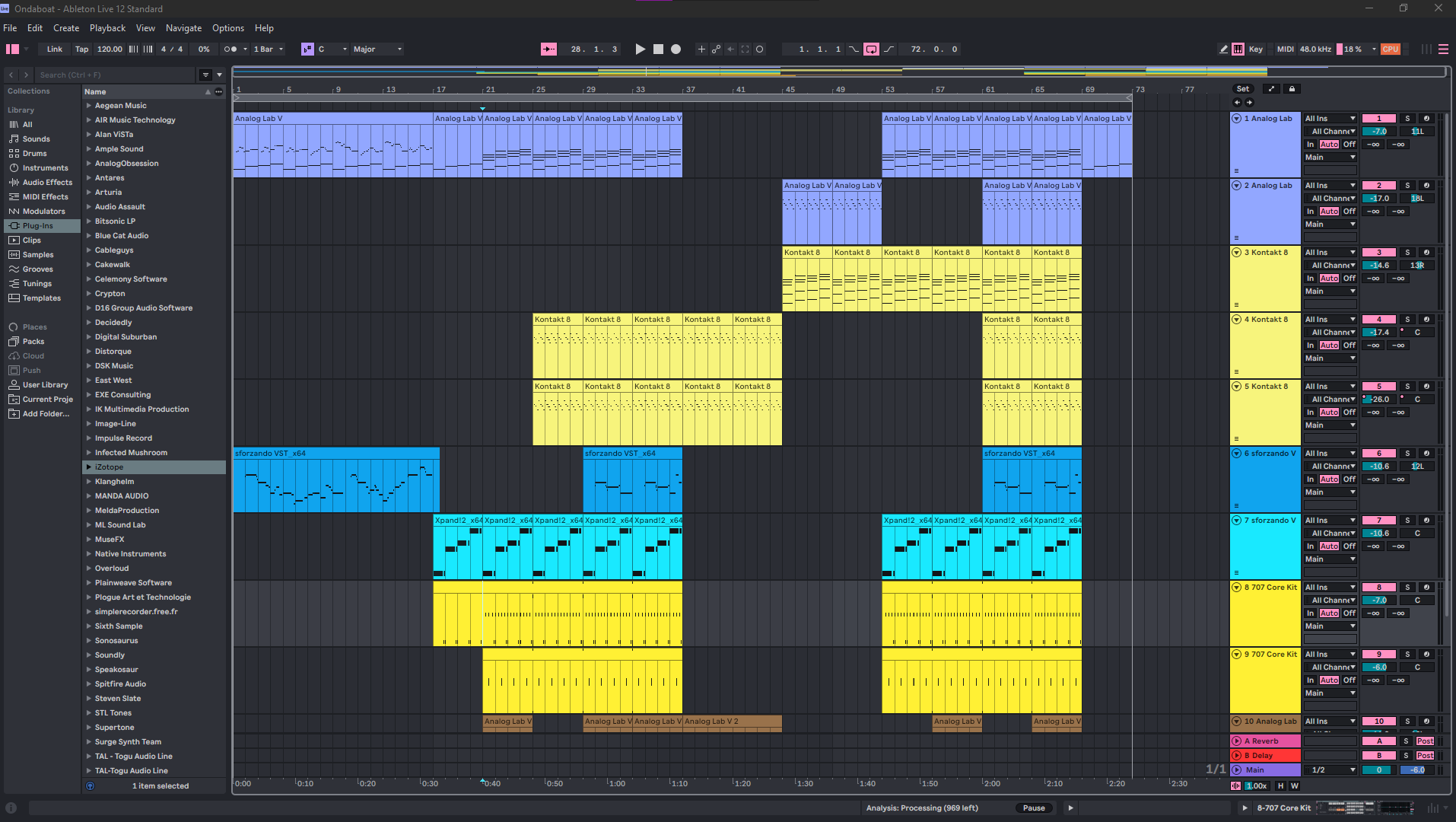Open the Edit menu

click(x=35, y=28)
